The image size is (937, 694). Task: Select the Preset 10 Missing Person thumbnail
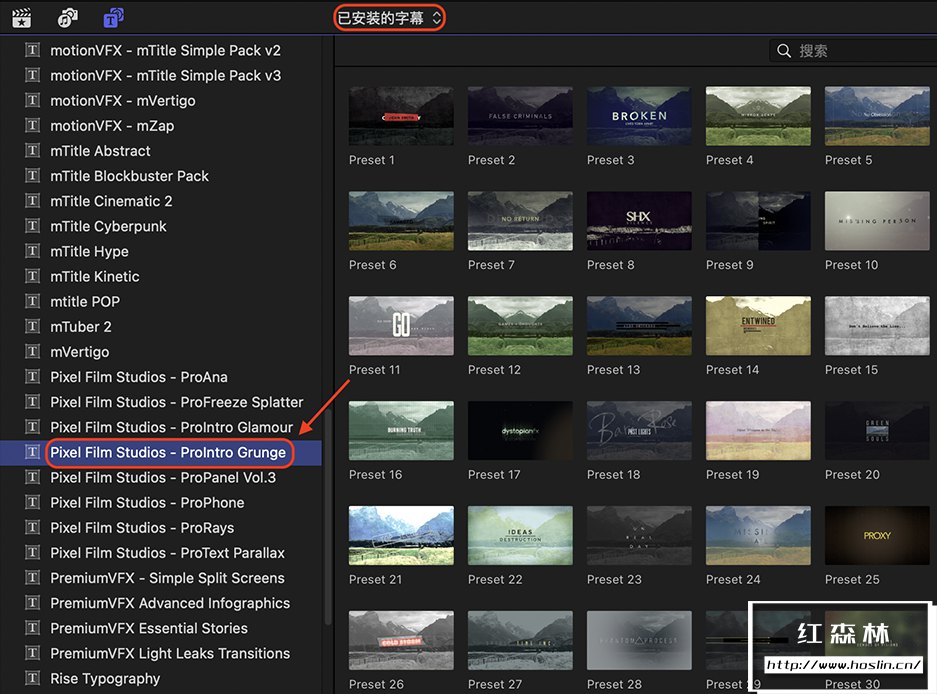click(x=877, y=221)
